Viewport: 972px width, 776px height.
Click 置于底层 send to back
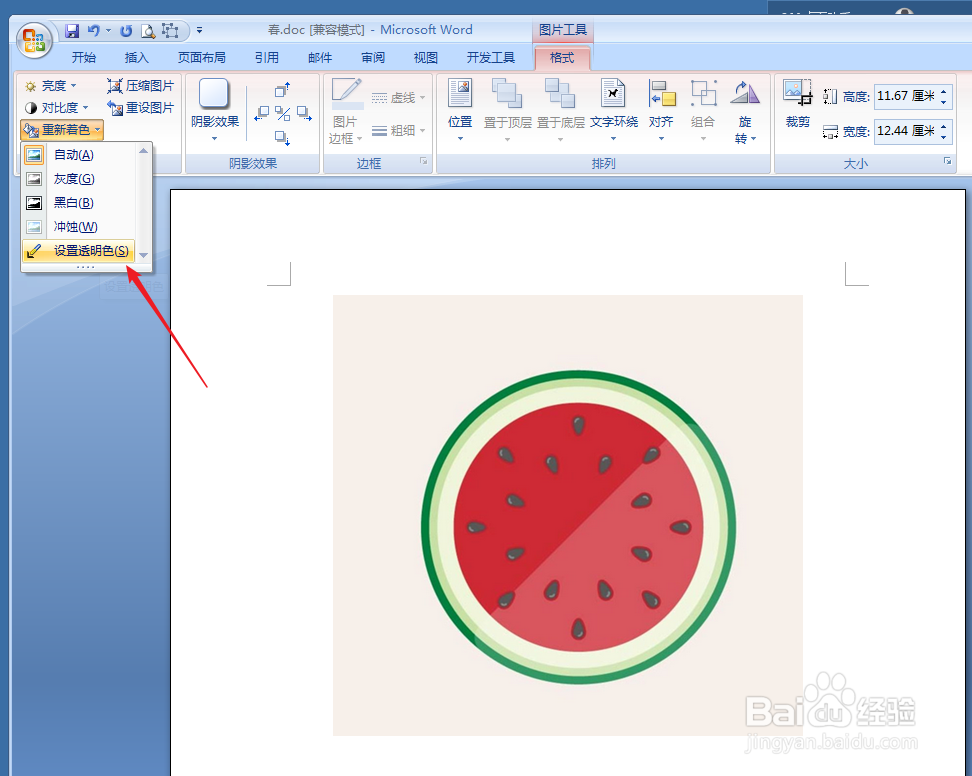[560, 111]
